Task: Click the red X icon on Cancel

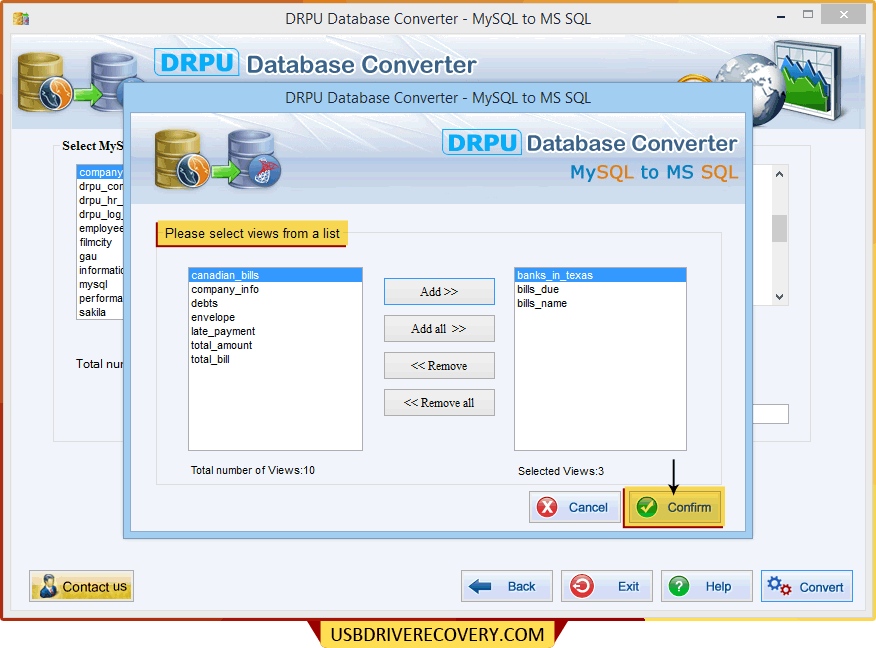Action: [547, 507]
